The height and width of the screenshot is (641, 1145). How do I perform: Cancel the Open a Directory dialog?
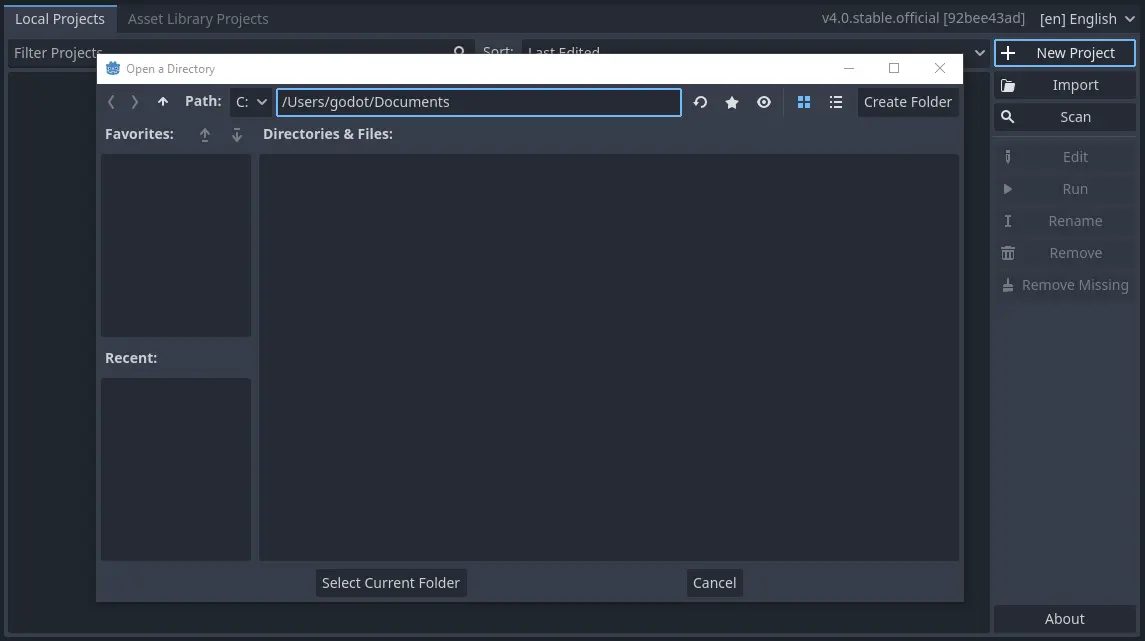pos(714,583)
